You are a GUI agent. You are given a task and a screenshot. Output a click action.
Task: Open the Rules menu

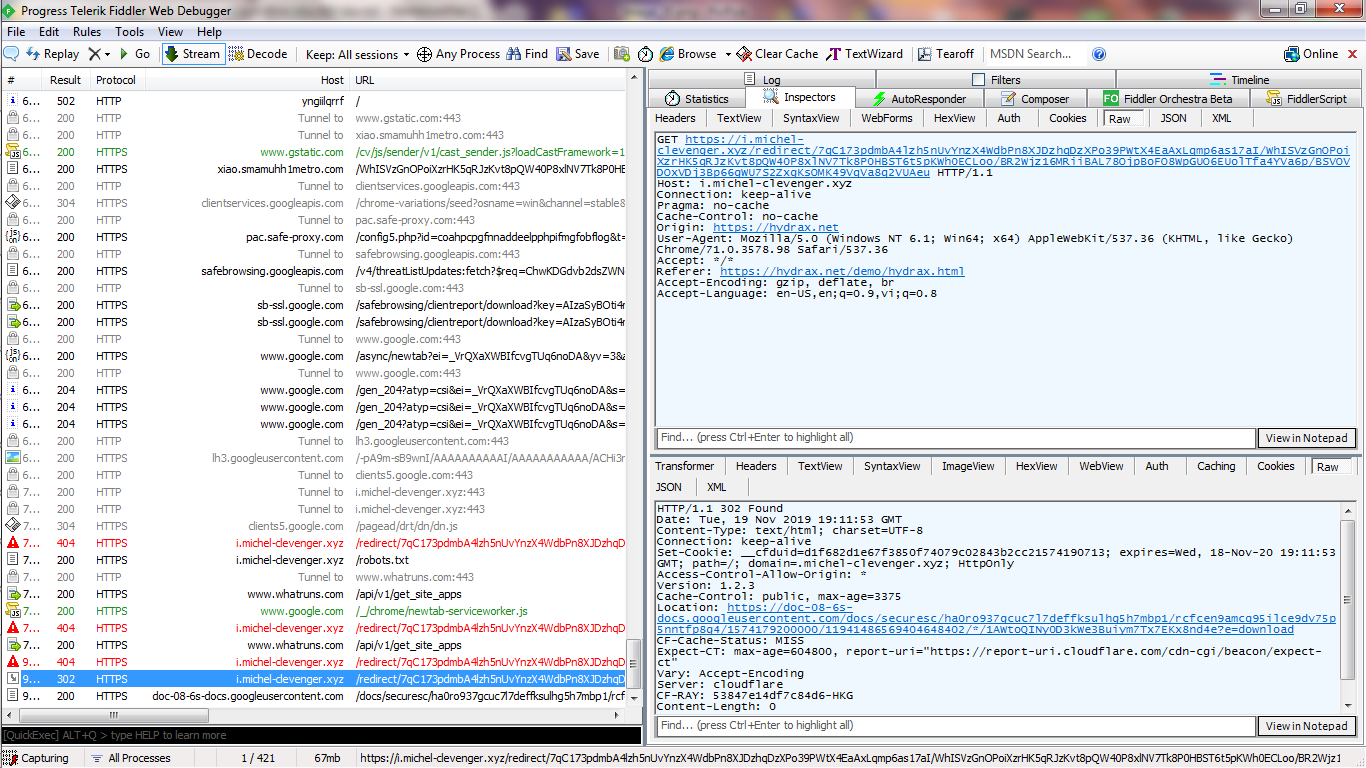point(87,32)
